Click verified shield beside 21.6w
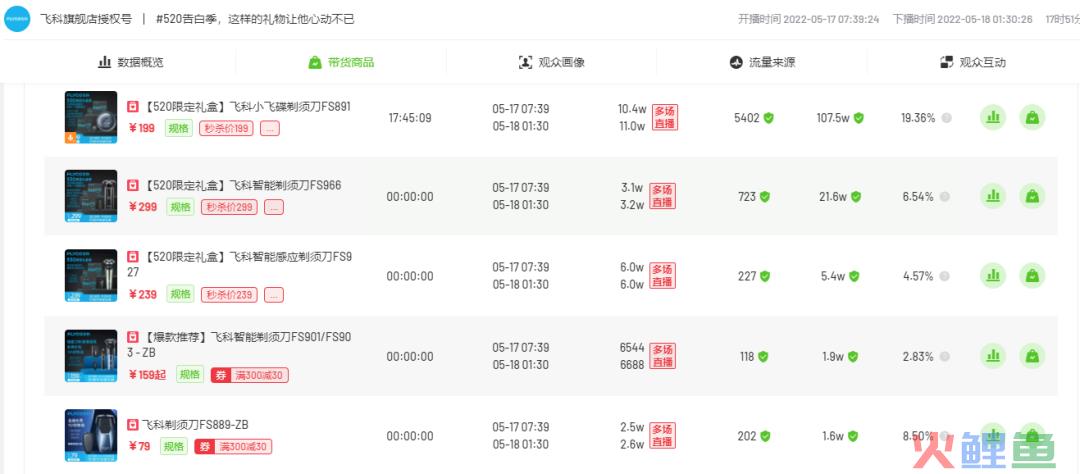Screen dimensions: 1080x474 [855, 197]
